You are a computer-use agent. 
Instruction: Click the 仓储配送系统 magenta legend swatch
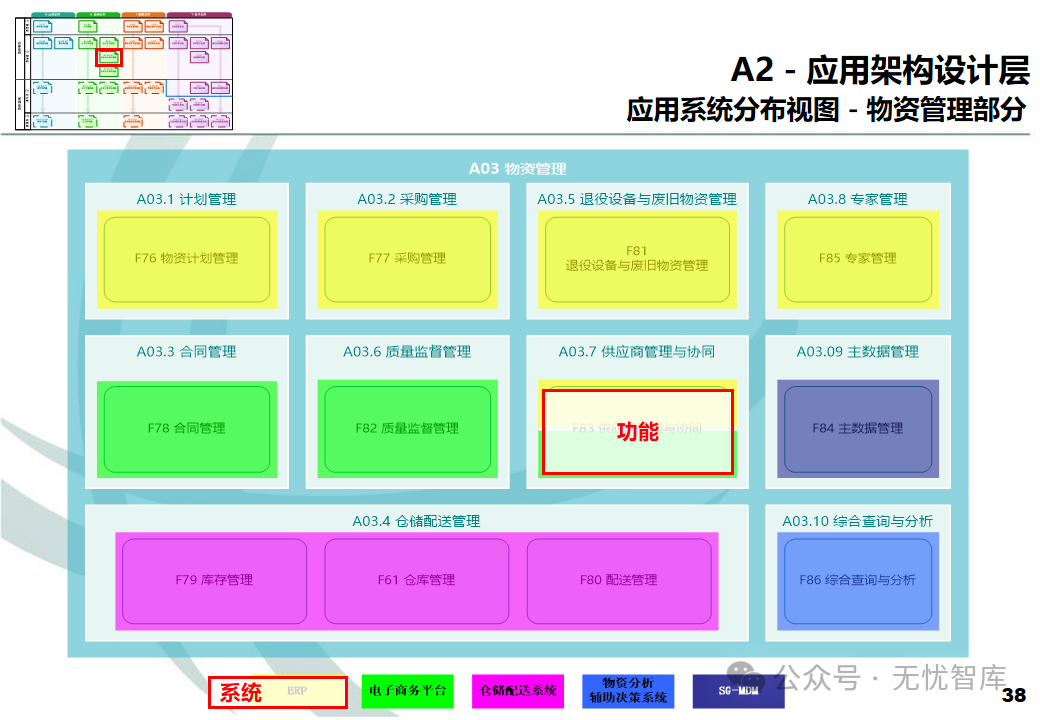tap(518, 691)
